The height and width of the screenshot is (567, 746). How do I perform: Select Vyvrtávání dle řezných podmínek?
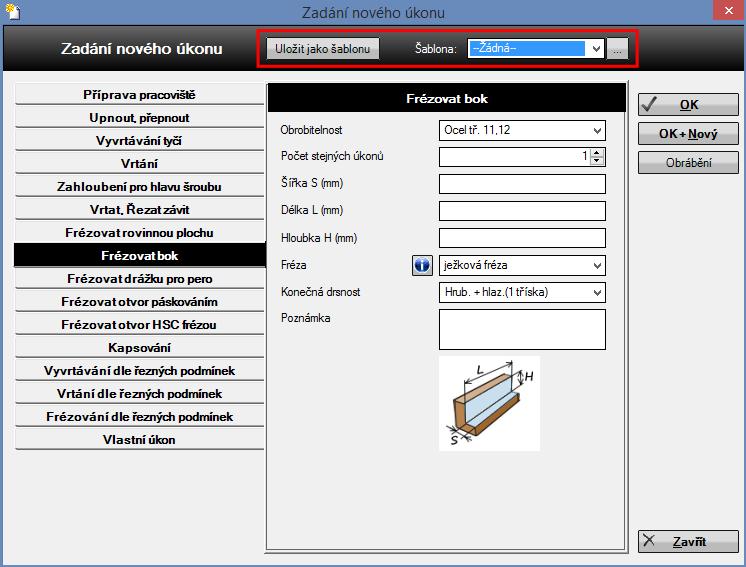point(139,371)
